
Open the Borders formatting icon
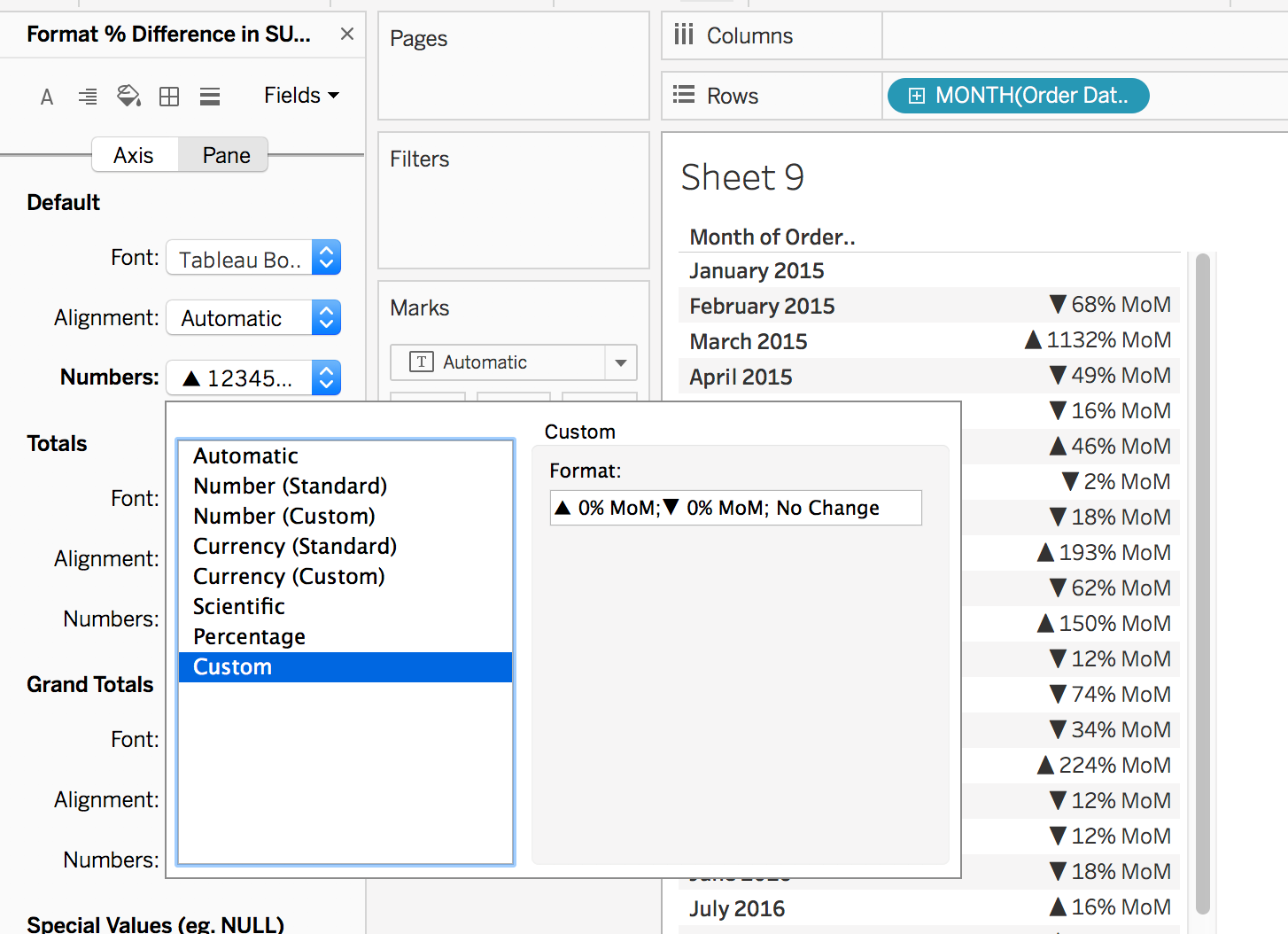click(169, 97)
